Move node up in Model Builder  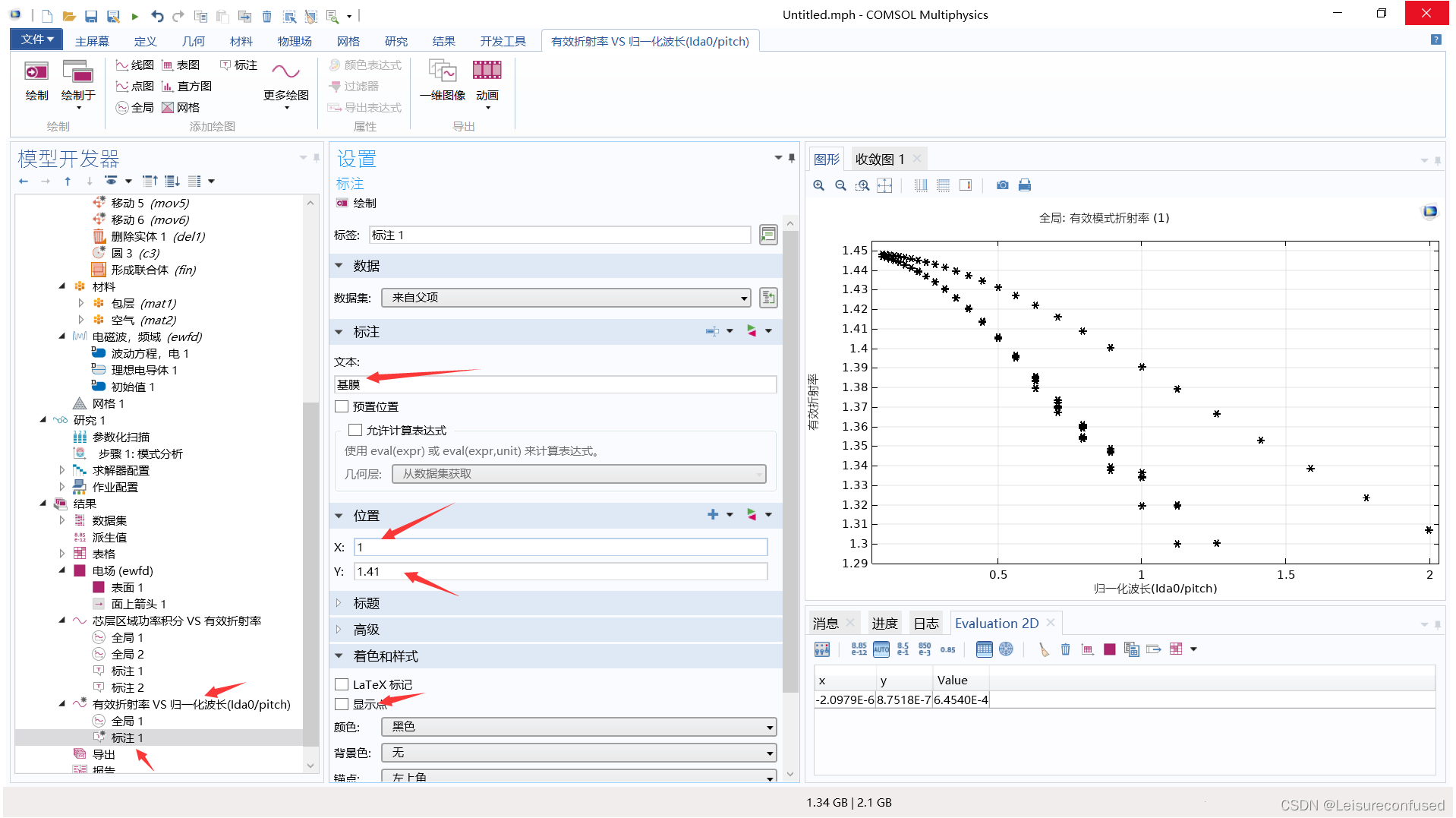pyautogui.click(x=68, y=182)
